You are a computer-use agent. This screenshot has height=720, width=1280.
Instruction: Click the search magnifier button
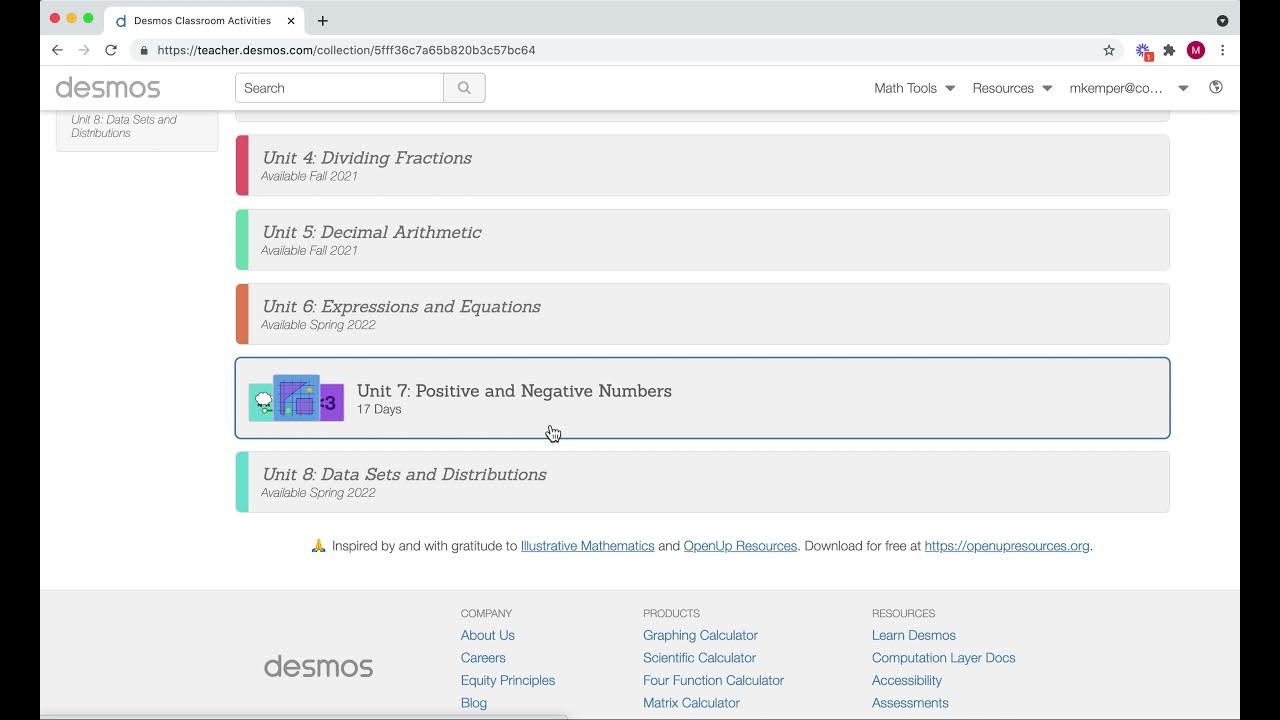click(x=464, y=88)
